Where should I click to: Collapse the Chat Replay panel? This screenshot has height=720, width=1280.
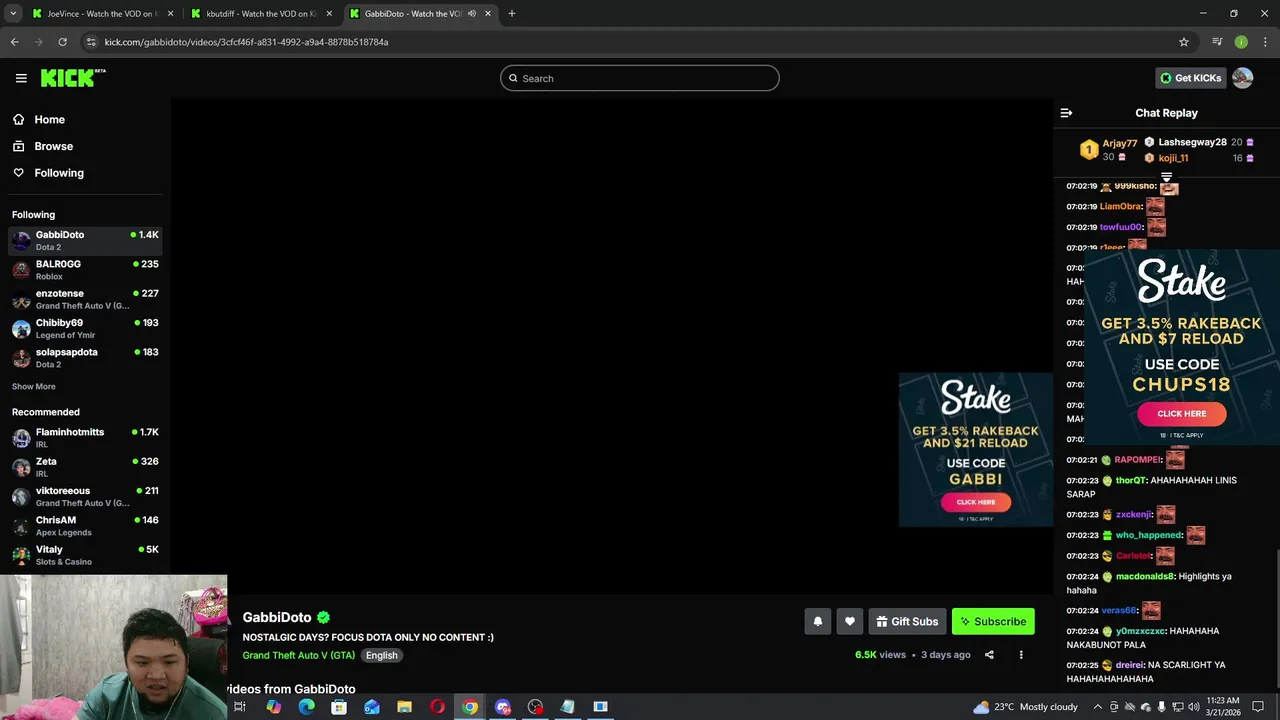[1066, 113]
